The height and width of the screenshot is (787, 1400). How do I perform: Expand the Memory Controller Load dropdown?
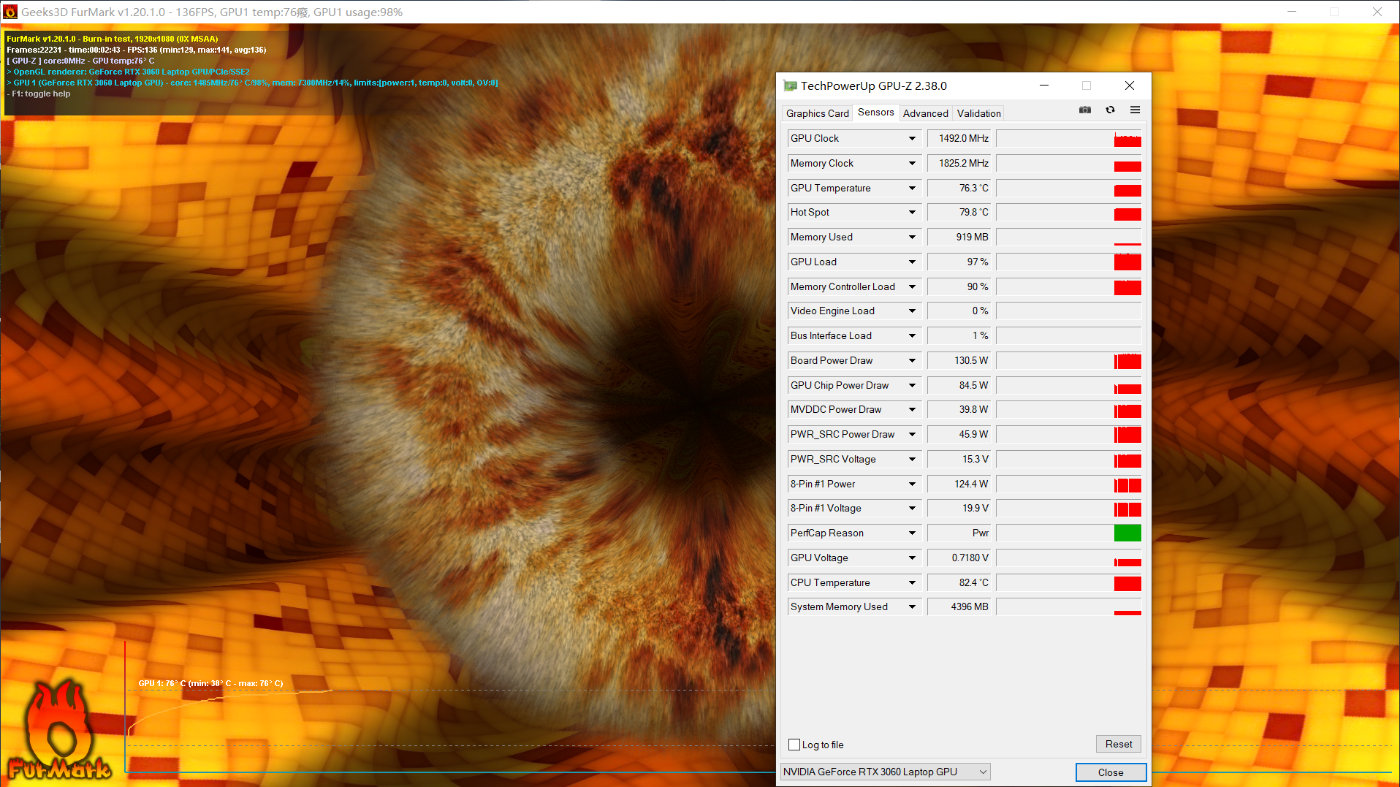point(912,287)
